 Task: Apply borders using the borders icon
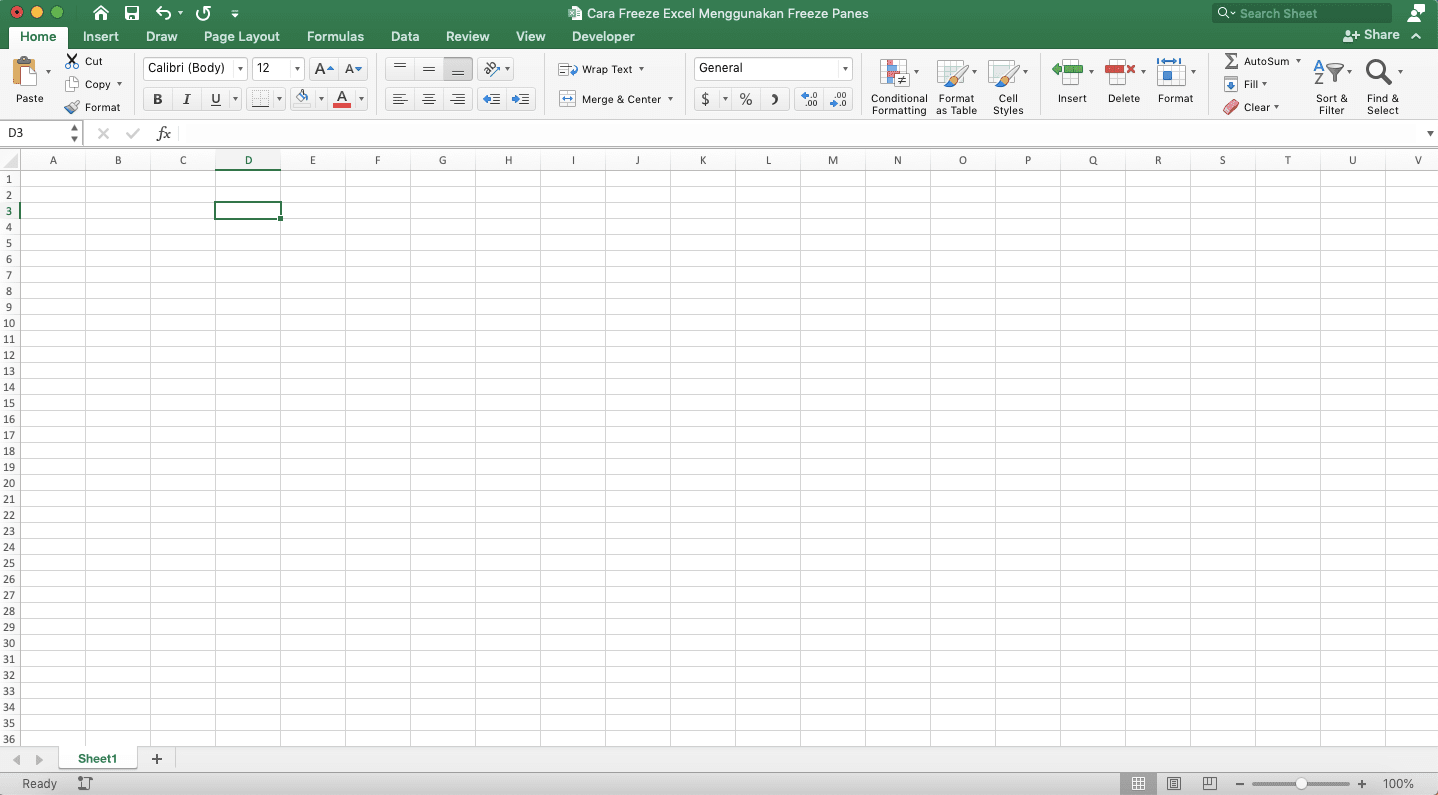coord(260,99)
